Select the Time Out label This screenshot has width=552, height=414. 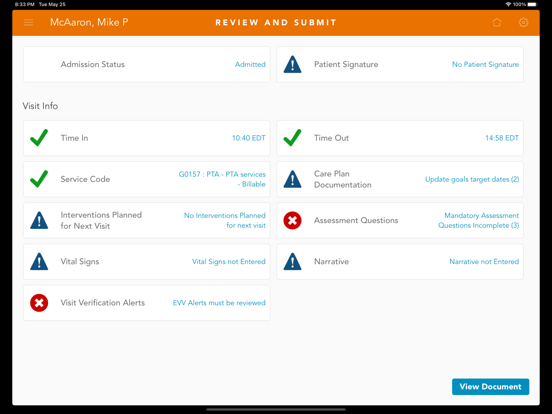[x=331, y=138]
